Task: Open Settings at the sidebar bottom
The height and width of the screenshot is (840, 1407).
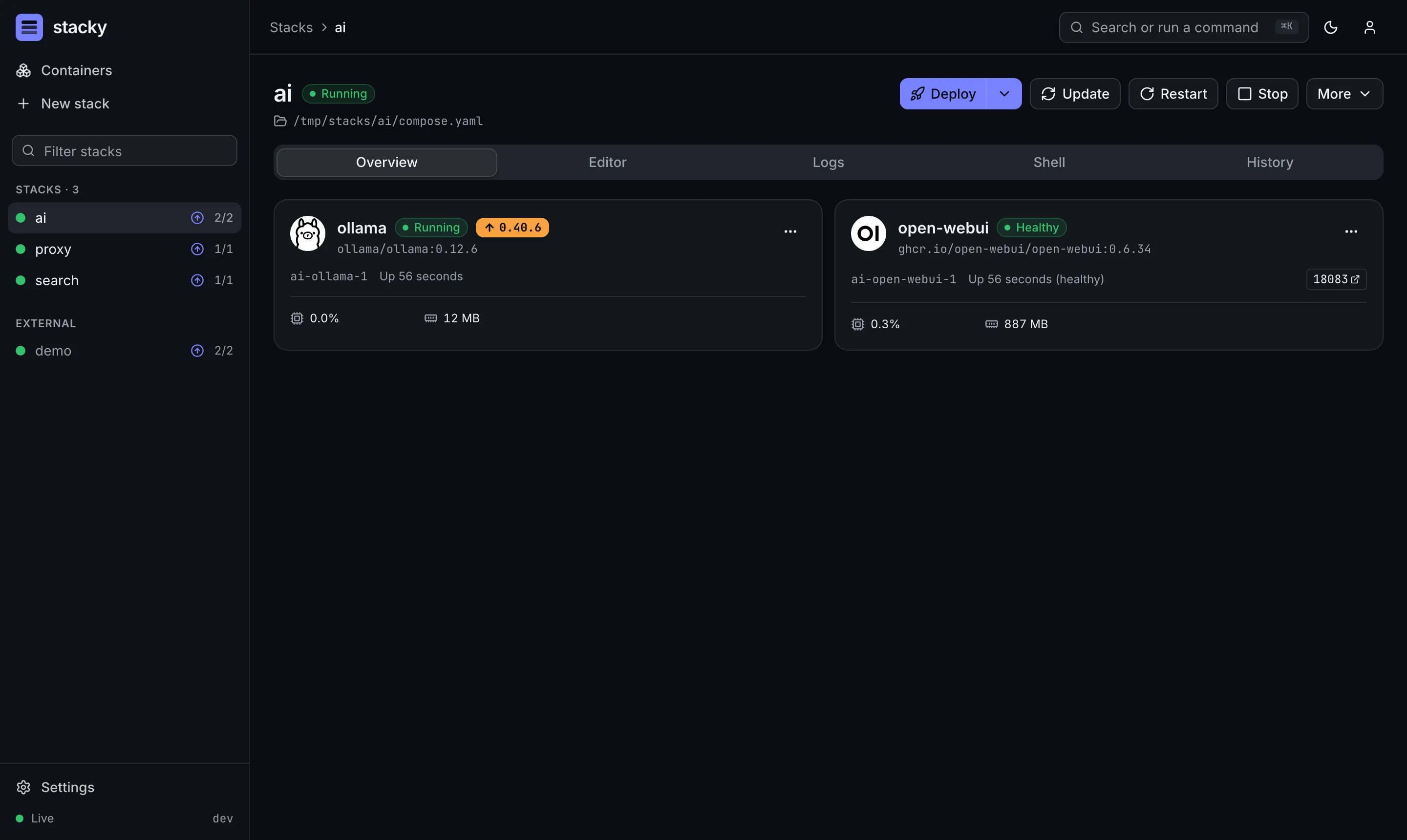Action: (x=125, y=787)
